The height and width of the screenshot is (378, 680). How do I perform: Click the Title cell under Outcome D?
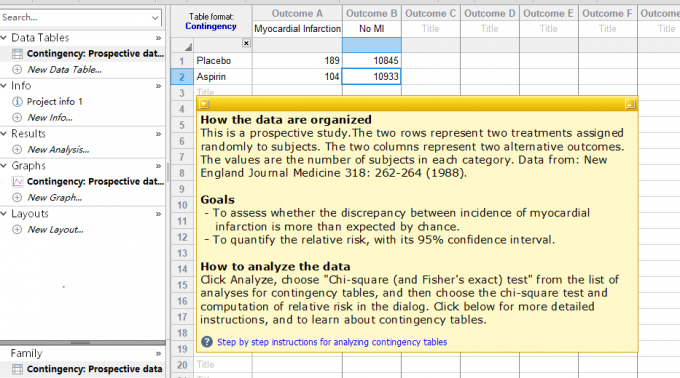(x=490, y=29)
